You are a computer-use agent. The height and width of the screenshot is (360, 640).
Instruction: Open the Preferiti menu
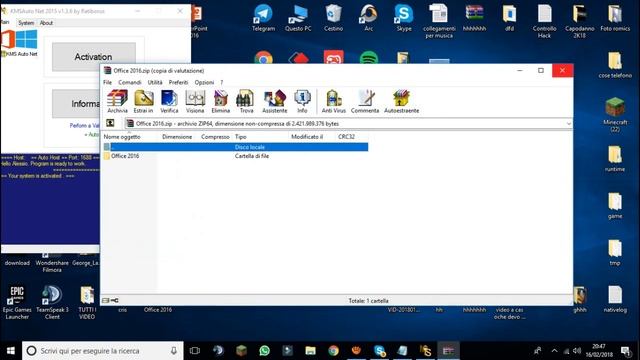(178, 82)
